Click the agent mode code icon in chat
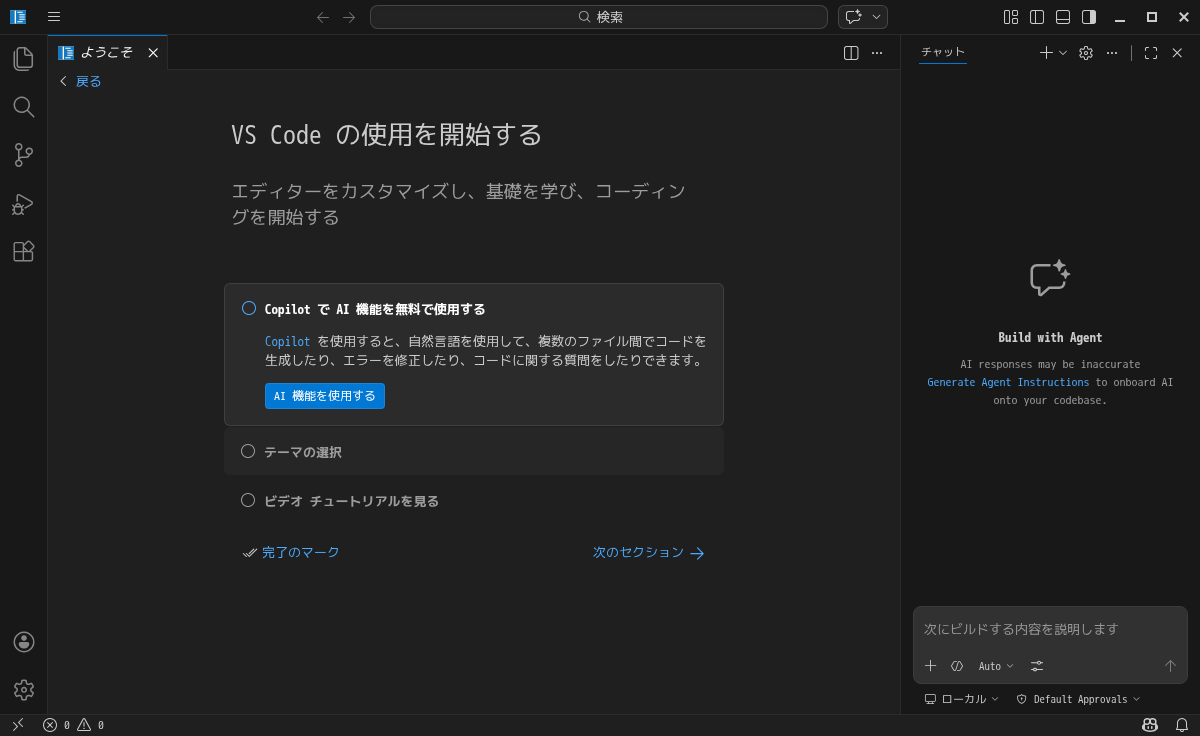1200x736 pixels. (957, 666)
